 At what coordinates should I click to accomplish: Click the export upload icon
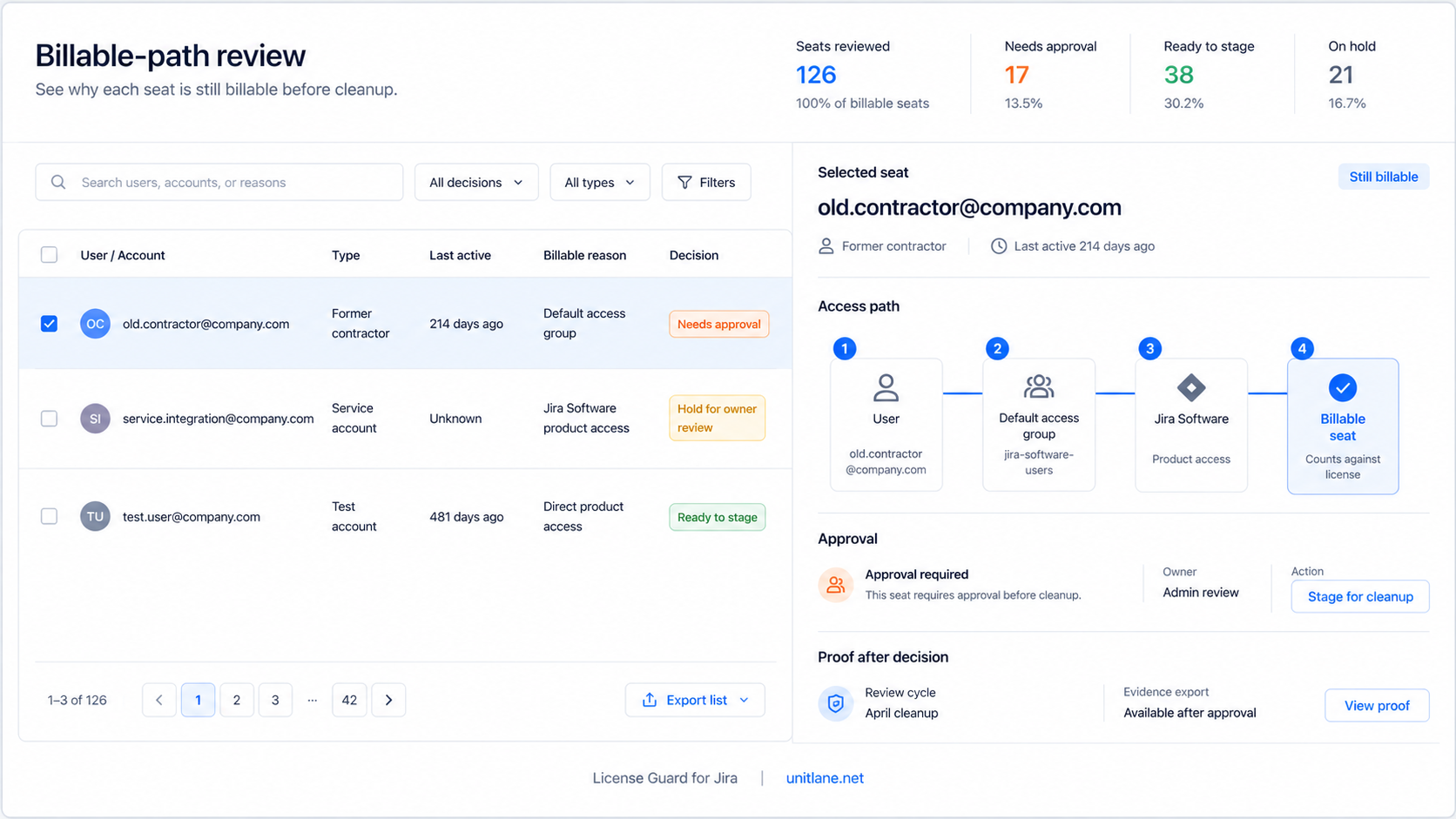(649, 700)
